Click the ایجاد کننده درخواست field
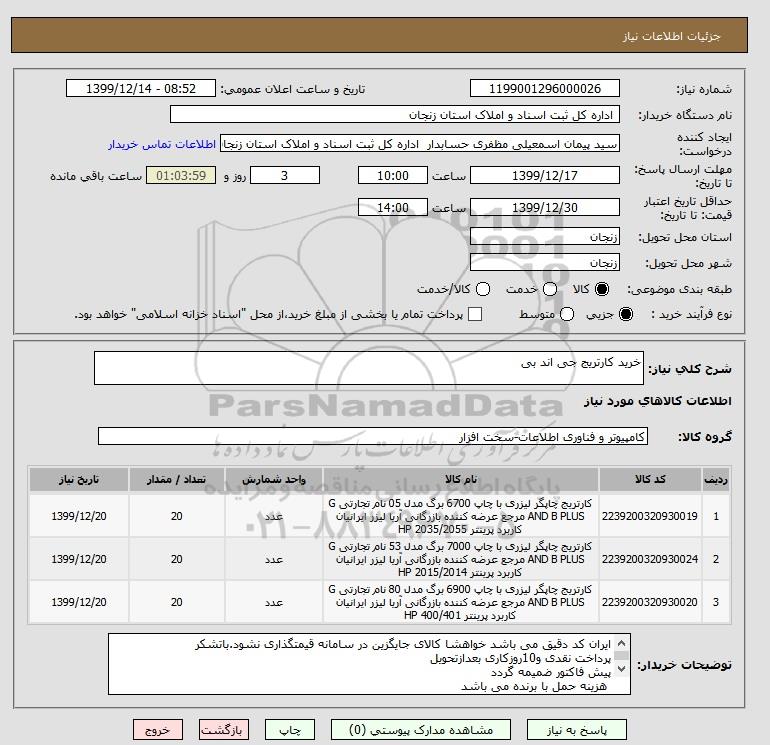Screen dimensions: 770x745 (420, 144)
